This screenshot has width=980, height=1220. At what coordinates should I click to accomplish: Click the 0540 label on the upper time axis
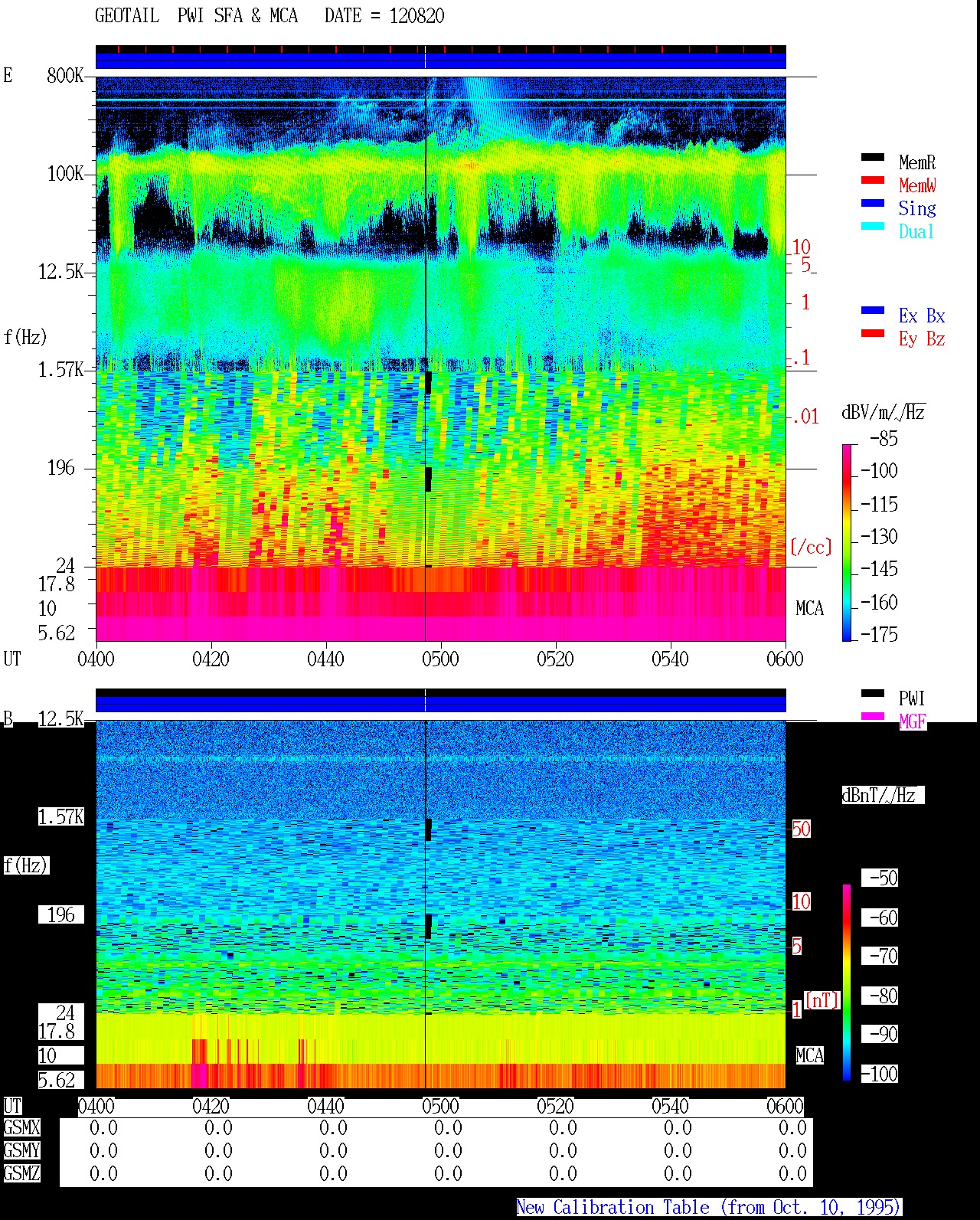[670, 659]
